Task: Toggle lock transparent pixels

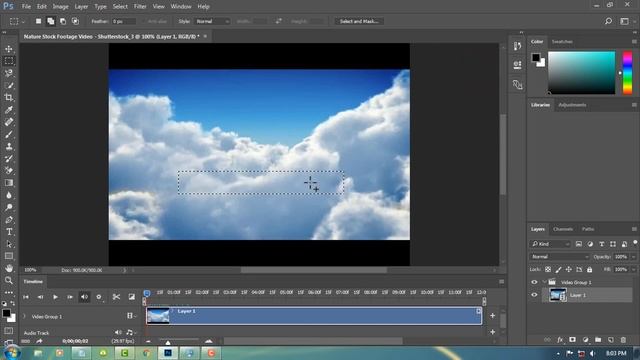Action: click(548, 269)
